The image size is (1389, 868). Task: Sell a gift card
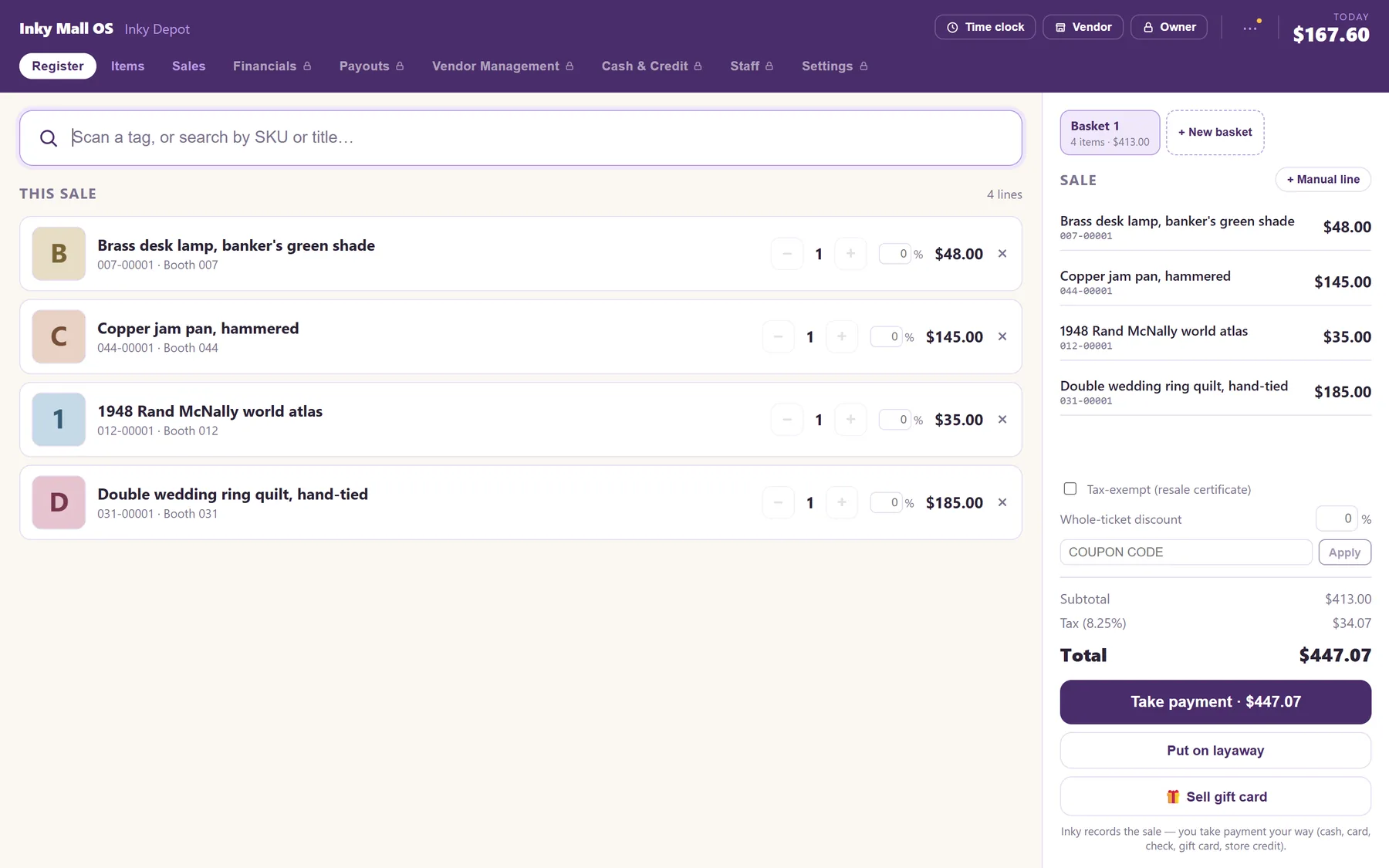[x=1215, y=796]
